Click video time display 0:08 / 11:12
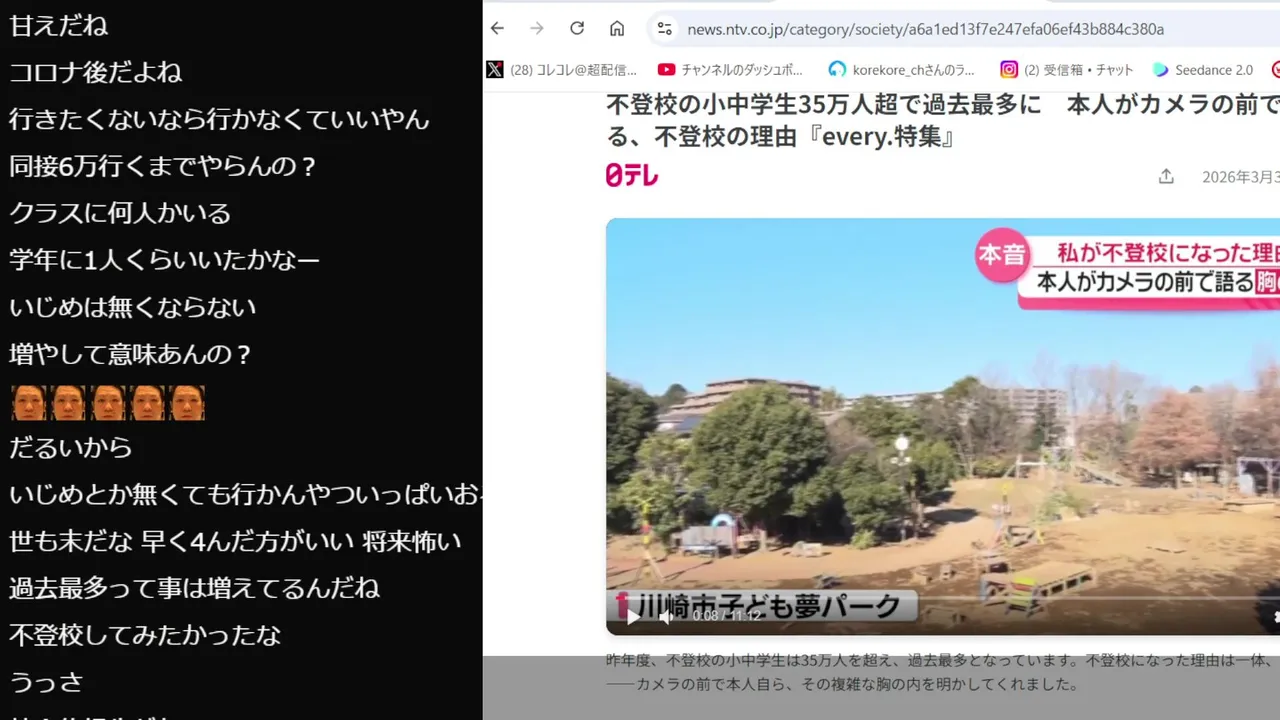Viewport: 1280px width, 720px height. click(x=727, y=616)
